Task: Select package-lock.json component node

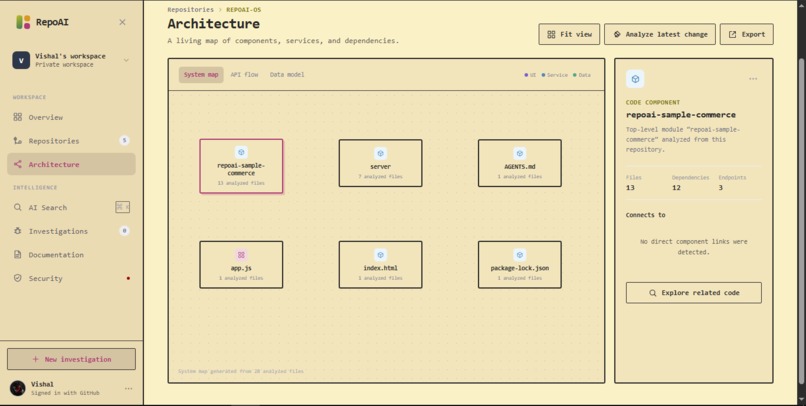Action: pos(520,265)
